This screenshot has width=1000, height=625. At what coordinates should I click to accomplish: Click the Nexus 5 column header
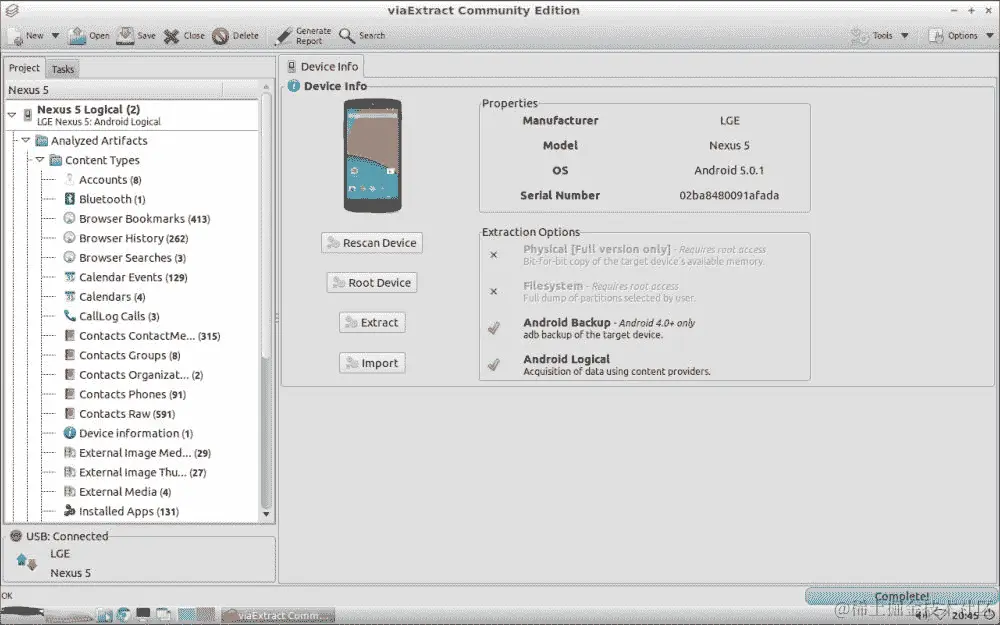(x=114, y=90)
